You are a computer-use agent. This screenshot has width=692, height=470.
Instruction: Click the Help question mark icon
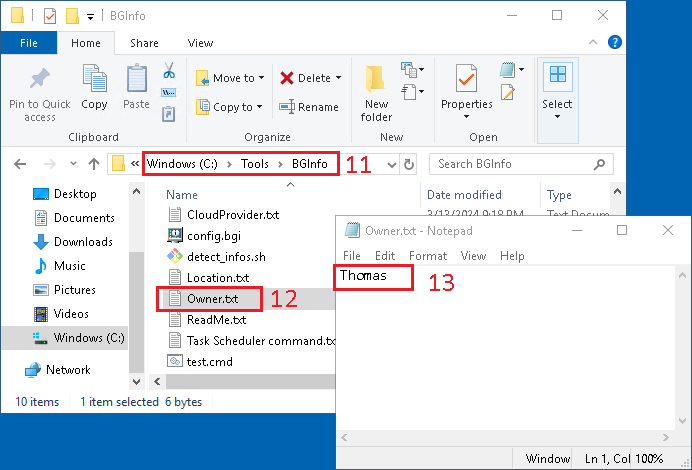coord(614,42)
